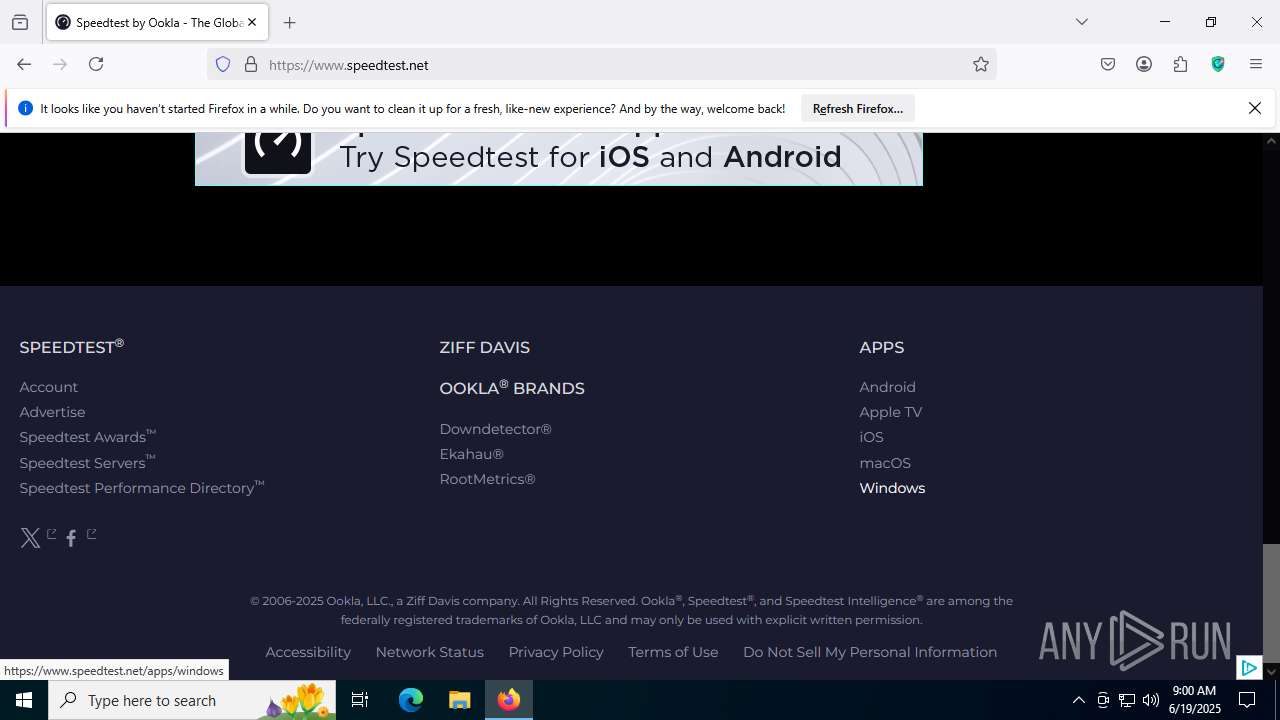The image size is (1280, 720).
Task: Open the Firefox account icon
Action: (x=1144, y=64)
